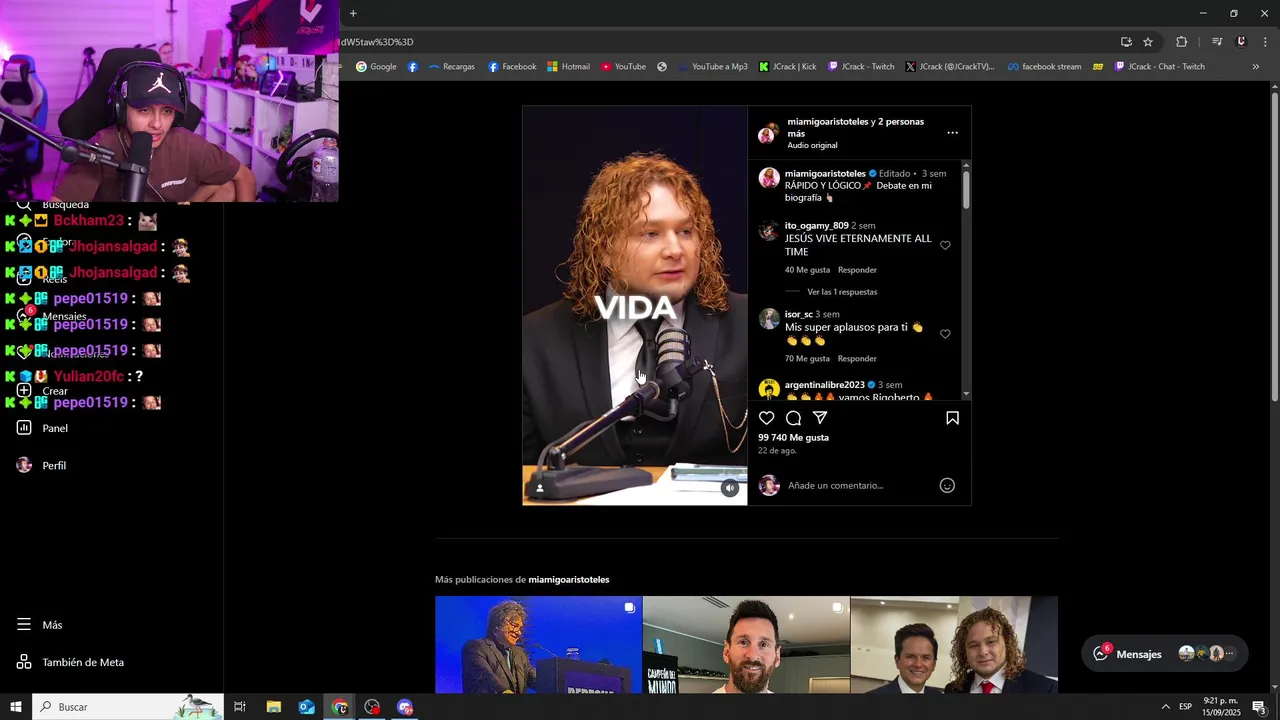Viewport: 1280px width, 720px height.
Task: Mute video with speaker icon
Action: pyautogui.click(x=730, y=488)
